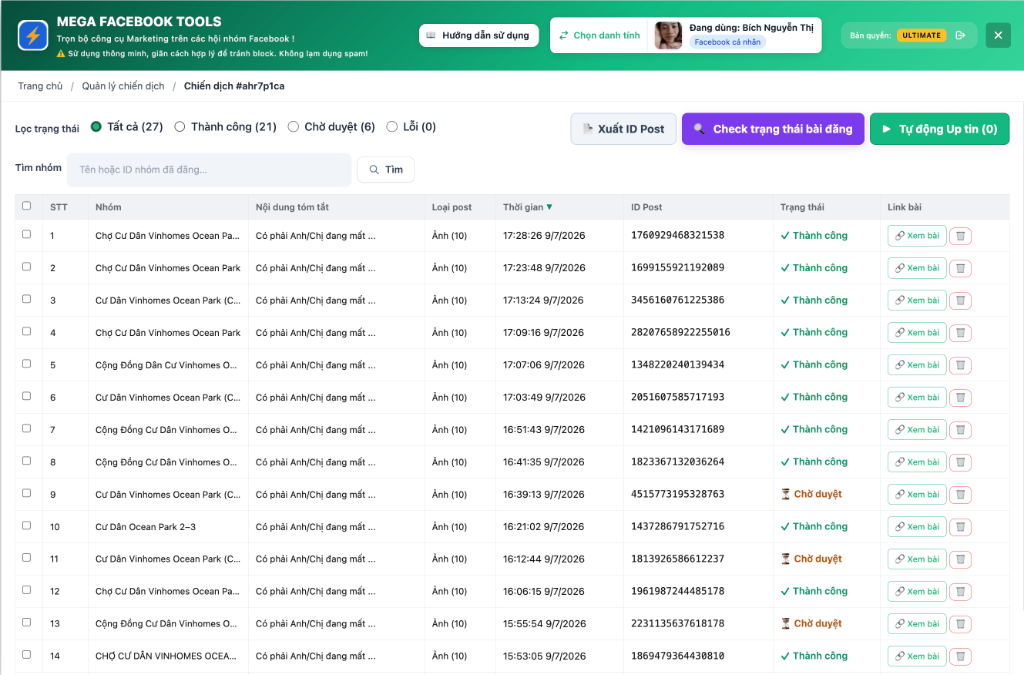The image size is (1024, 675).
Task: Delete post 2231135637618178
Action: (x=961, y=624)
